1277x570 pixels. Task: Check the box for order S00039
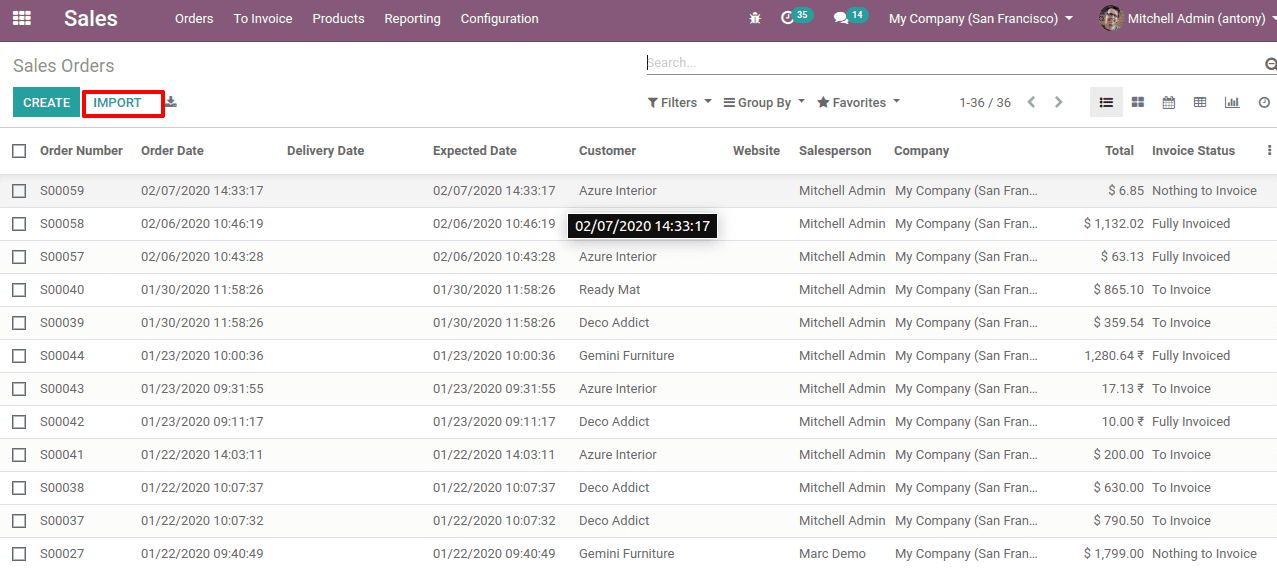pos(19,323)
